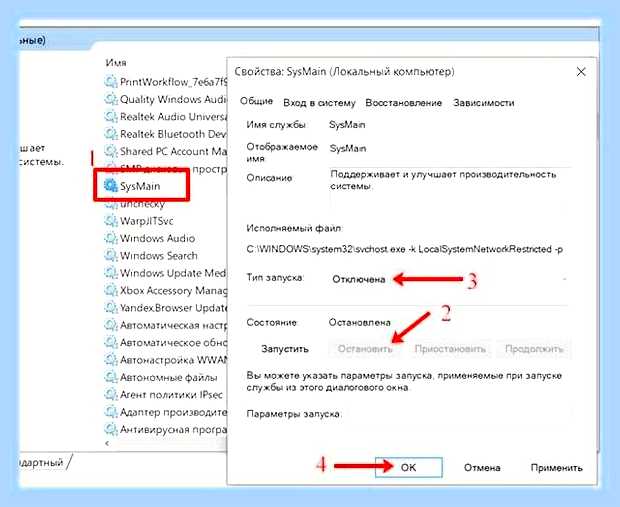This screenshot has width=620, height=507.
Task: Click the Остановлена status text
Action: pos(359,323)
